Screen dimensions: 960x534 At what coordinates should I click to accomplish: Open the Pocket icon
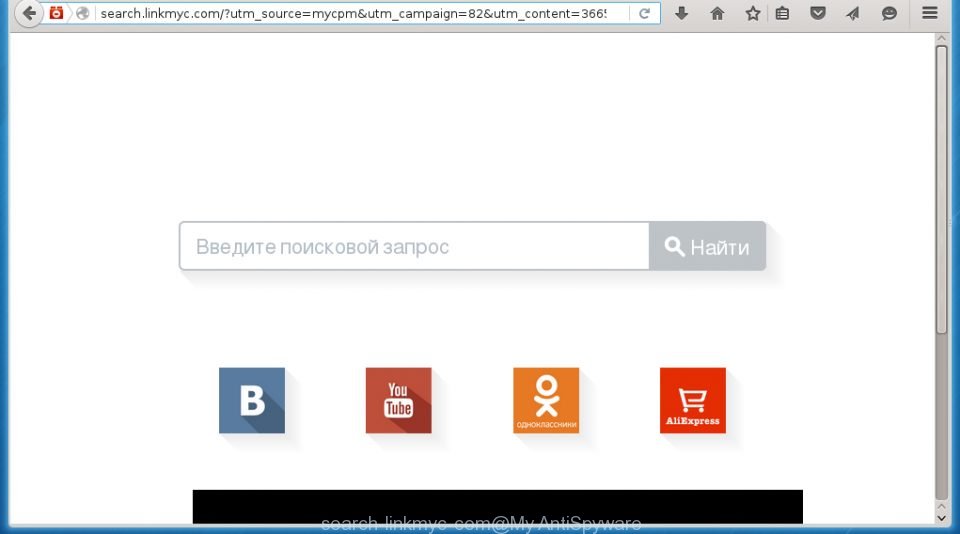click(x=817, y=13)
